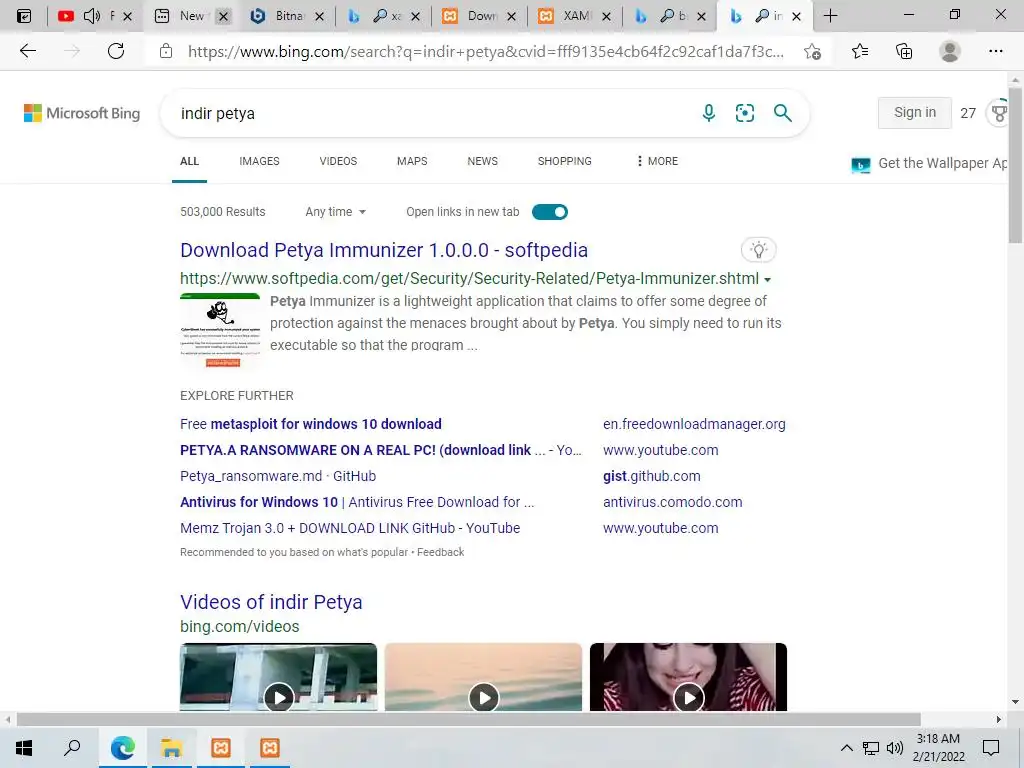
Task: Open Memz Trojan 3.0 YouTube link
Action: [350, 528]
